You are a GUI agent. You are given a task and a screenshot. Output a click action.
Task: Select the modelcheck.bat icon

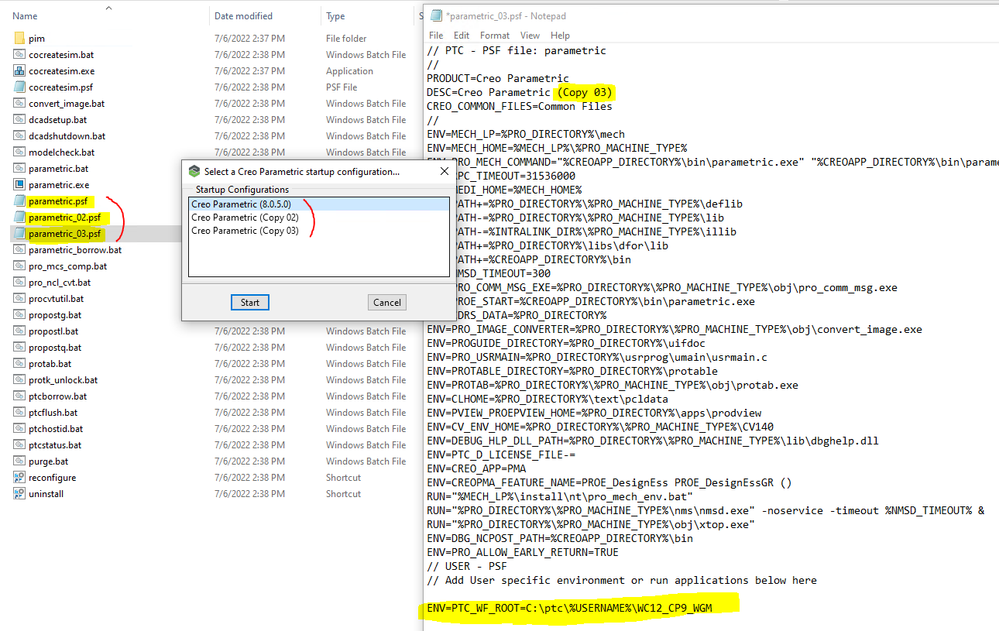(x=19, y=152)
